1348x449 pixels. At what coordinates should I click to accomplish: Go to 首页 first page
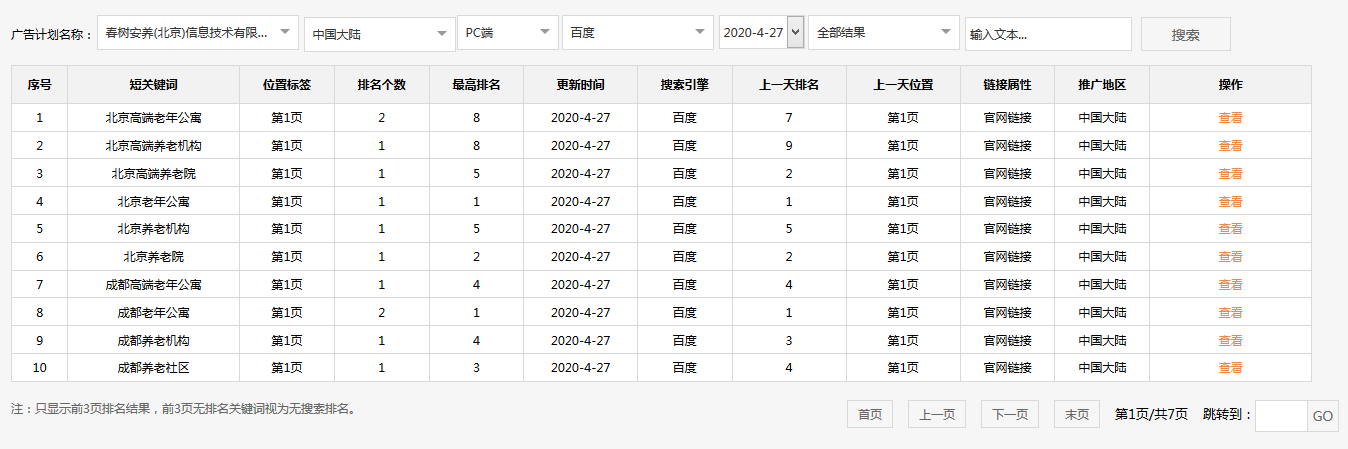[x=870, y=414]
